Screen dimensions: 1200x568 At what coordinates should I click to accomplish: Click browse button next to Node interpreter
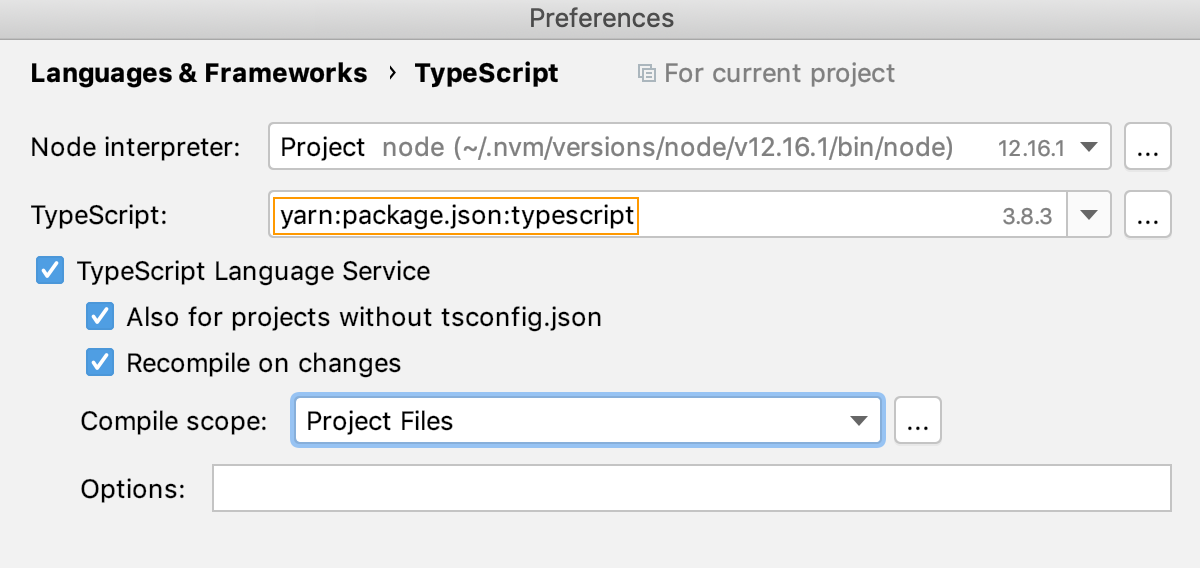1148,148
